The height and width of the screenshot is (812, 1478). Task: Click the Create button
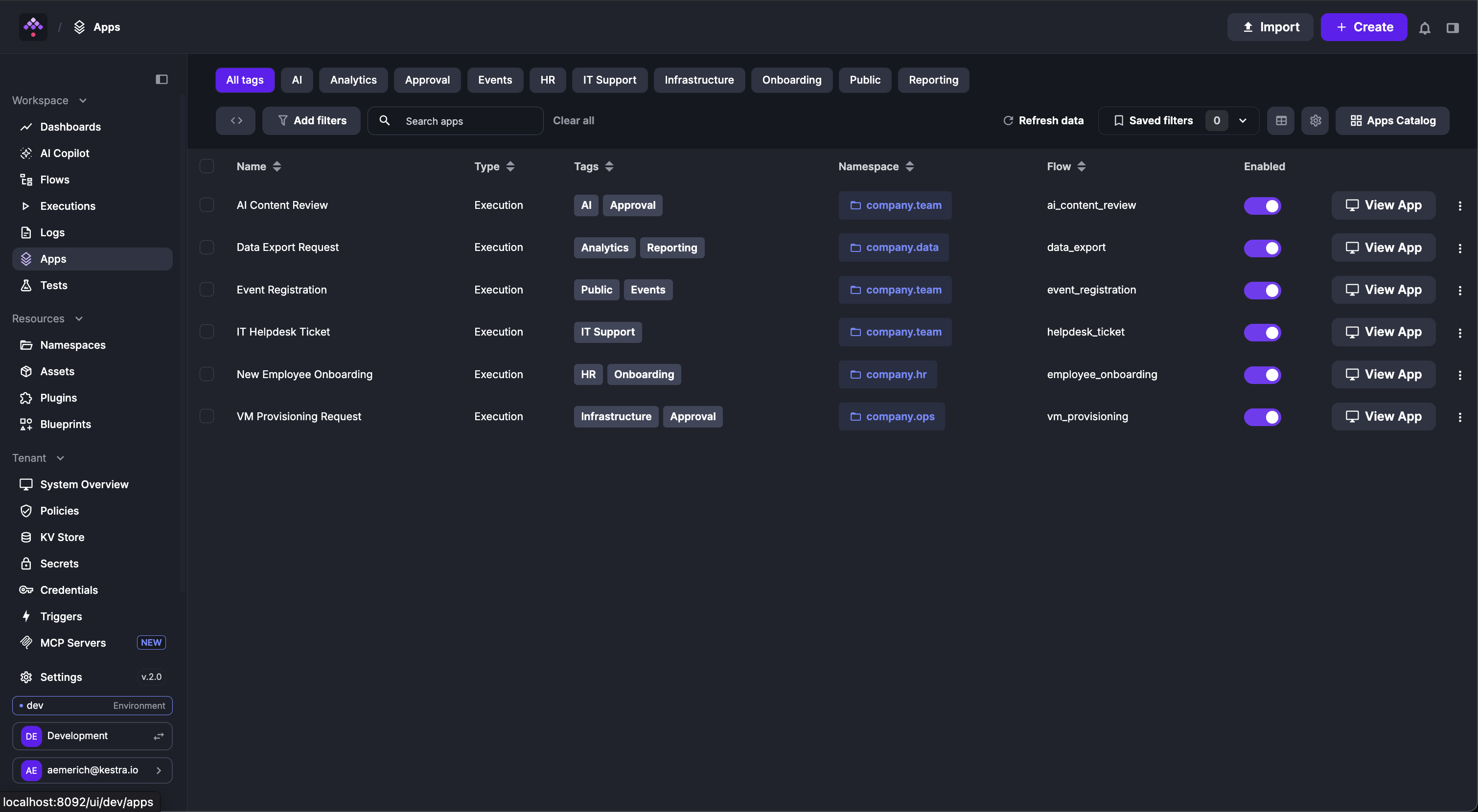coord(1364,27)
